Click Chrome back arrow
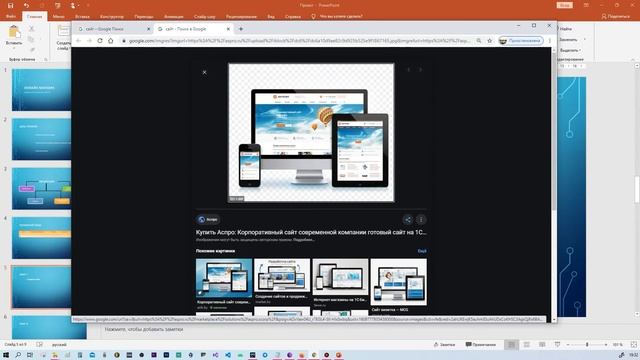This screenshot has height=360, width=640. [x=79, y=40]
